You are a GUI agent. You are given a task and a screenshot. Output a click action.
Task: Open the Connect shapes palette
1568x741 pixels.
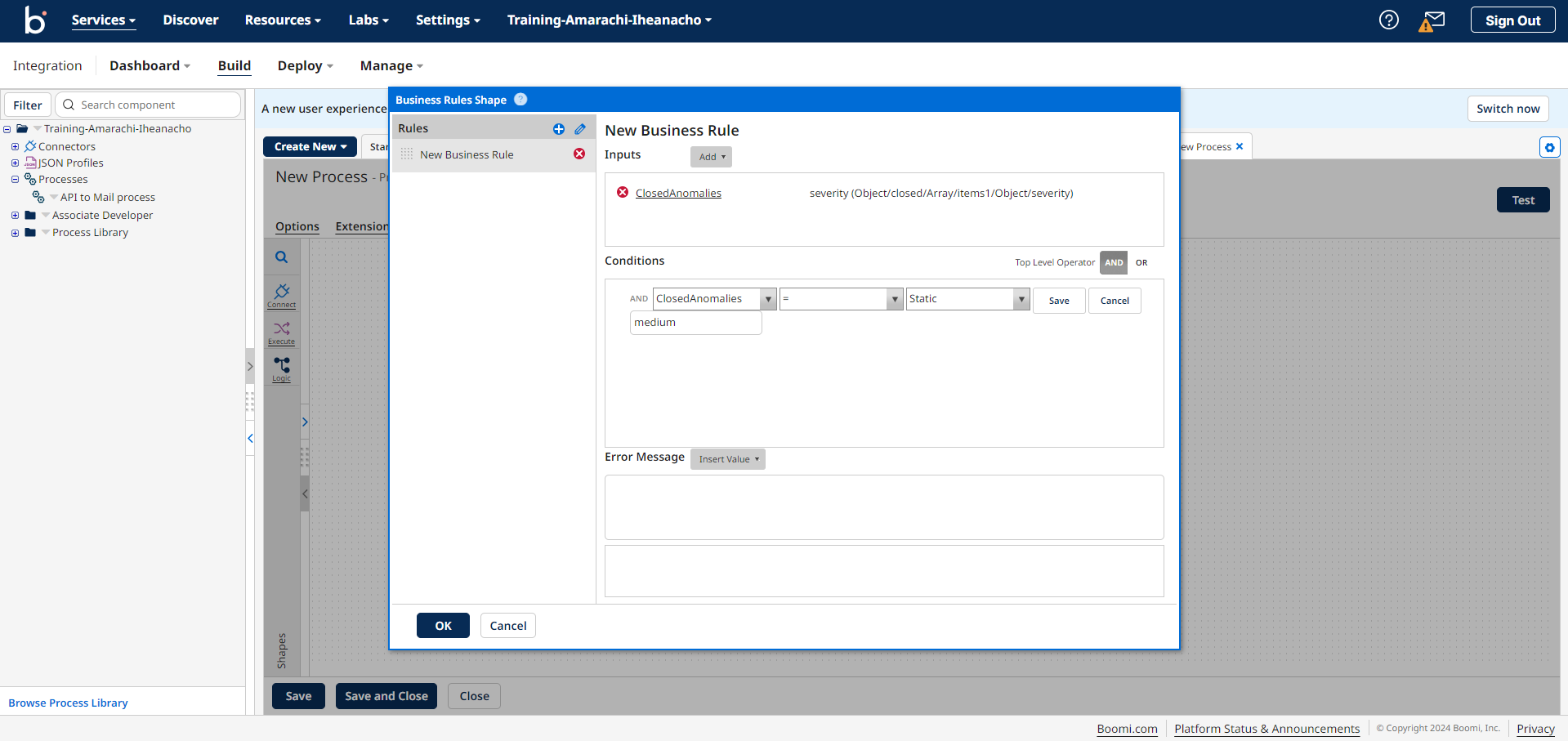[282, 296]
